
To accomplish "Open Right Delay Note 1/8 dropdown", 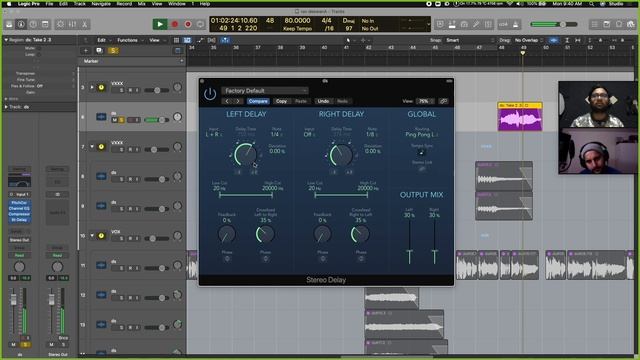I will click(x=372, y=134).
